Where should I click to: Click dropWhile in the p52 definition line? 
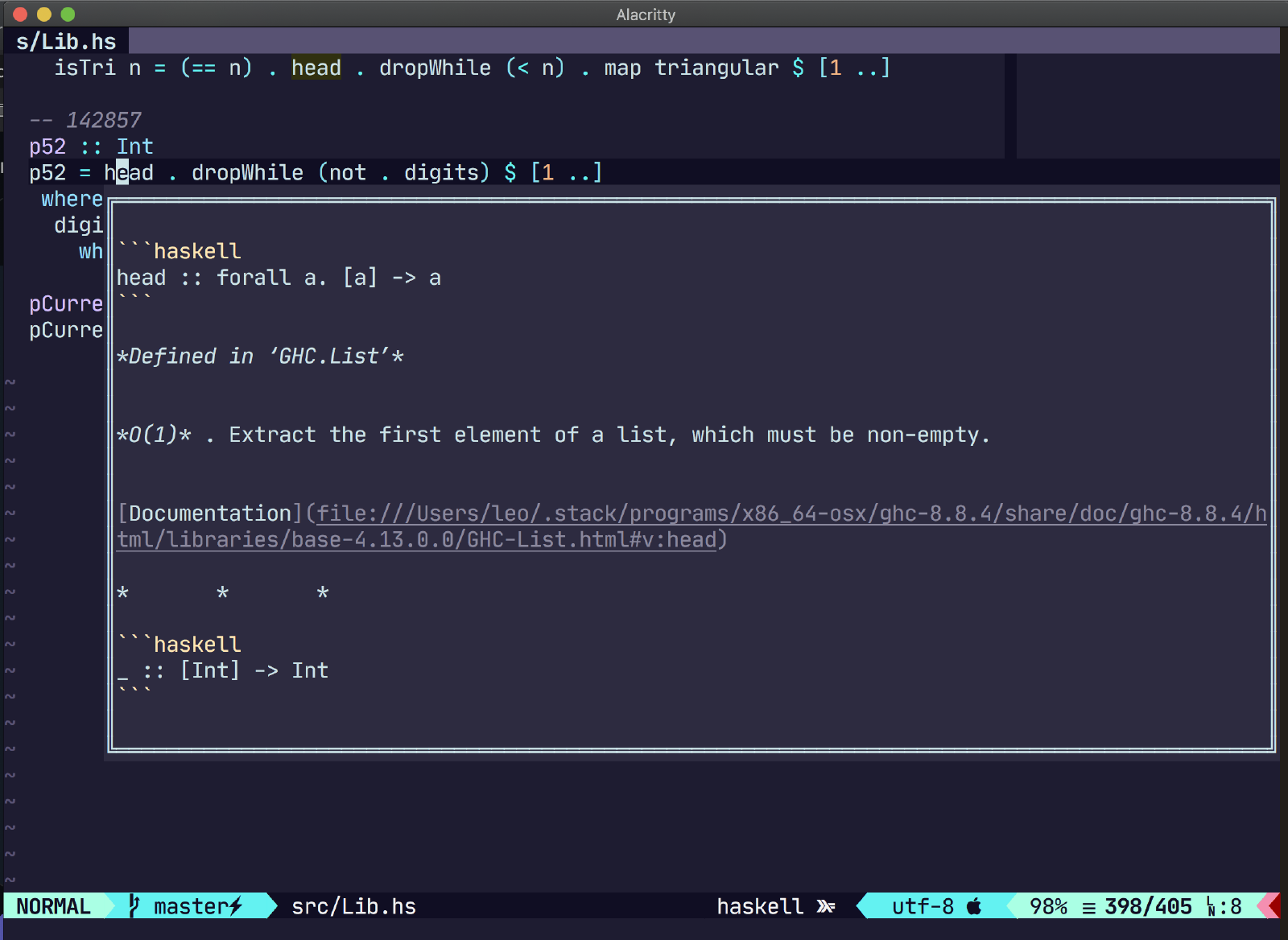tap(247, 172)
